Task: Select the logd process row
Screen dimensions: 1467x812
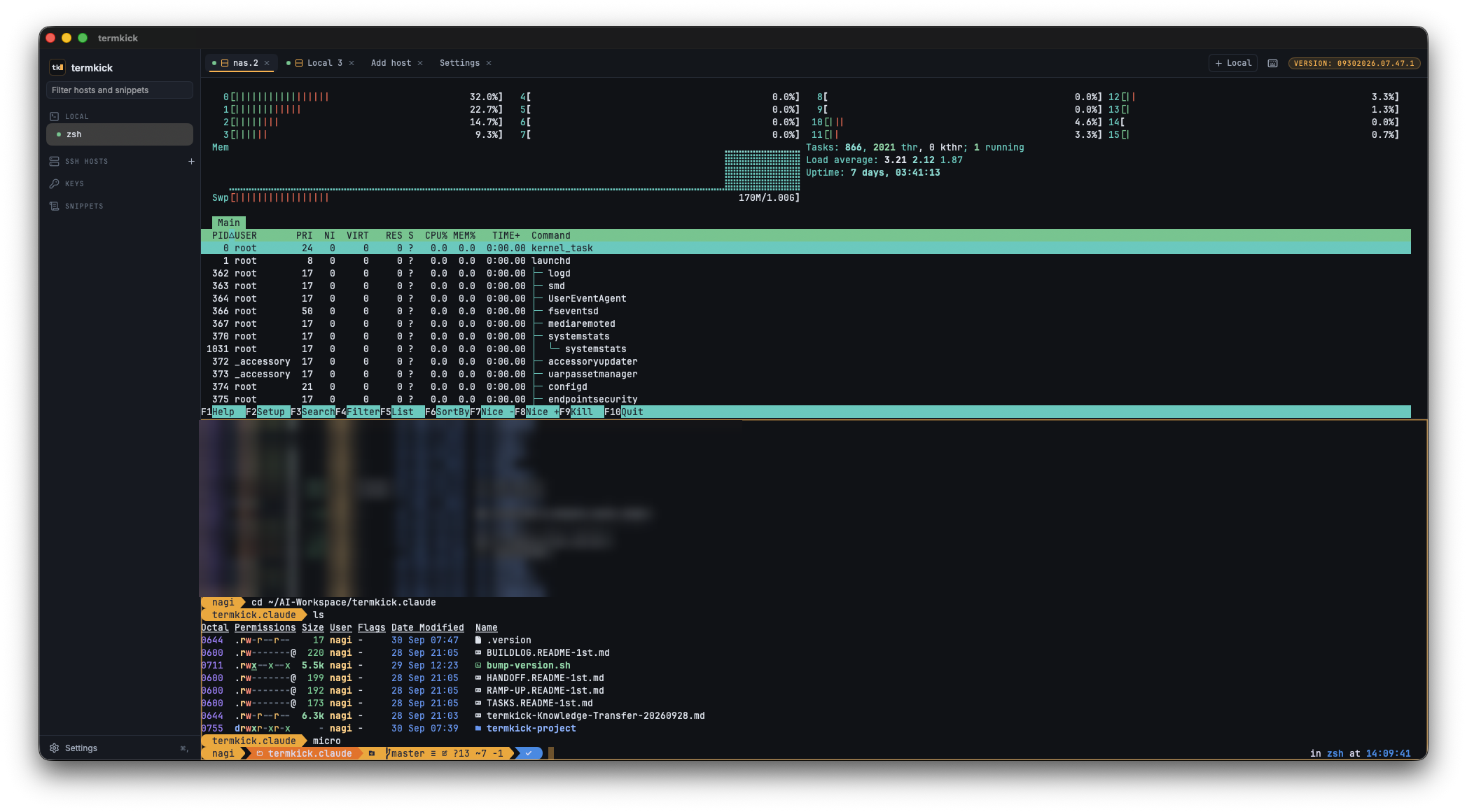Action: [805, 273]
